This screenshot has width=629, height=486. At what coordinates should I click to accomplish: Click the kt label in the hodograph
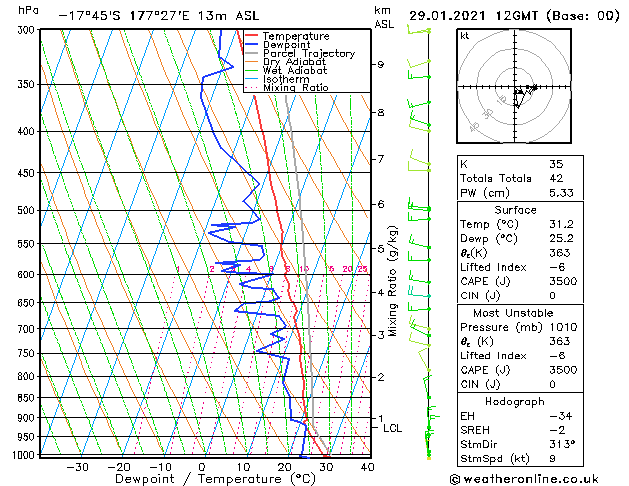[x=465, y=36]
